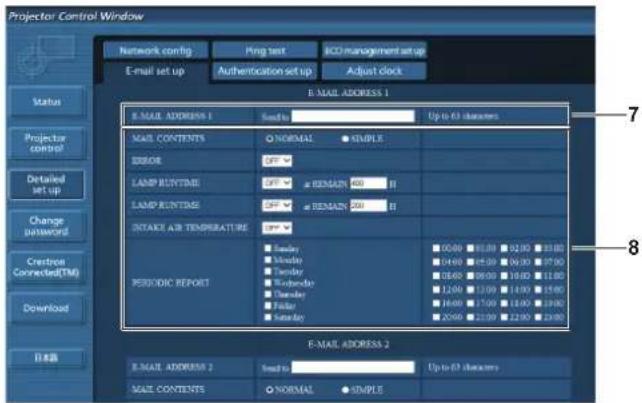Focus the E-MAIL ADDRESS 2 Send to field
642x403 pixels.
(353, 367)
